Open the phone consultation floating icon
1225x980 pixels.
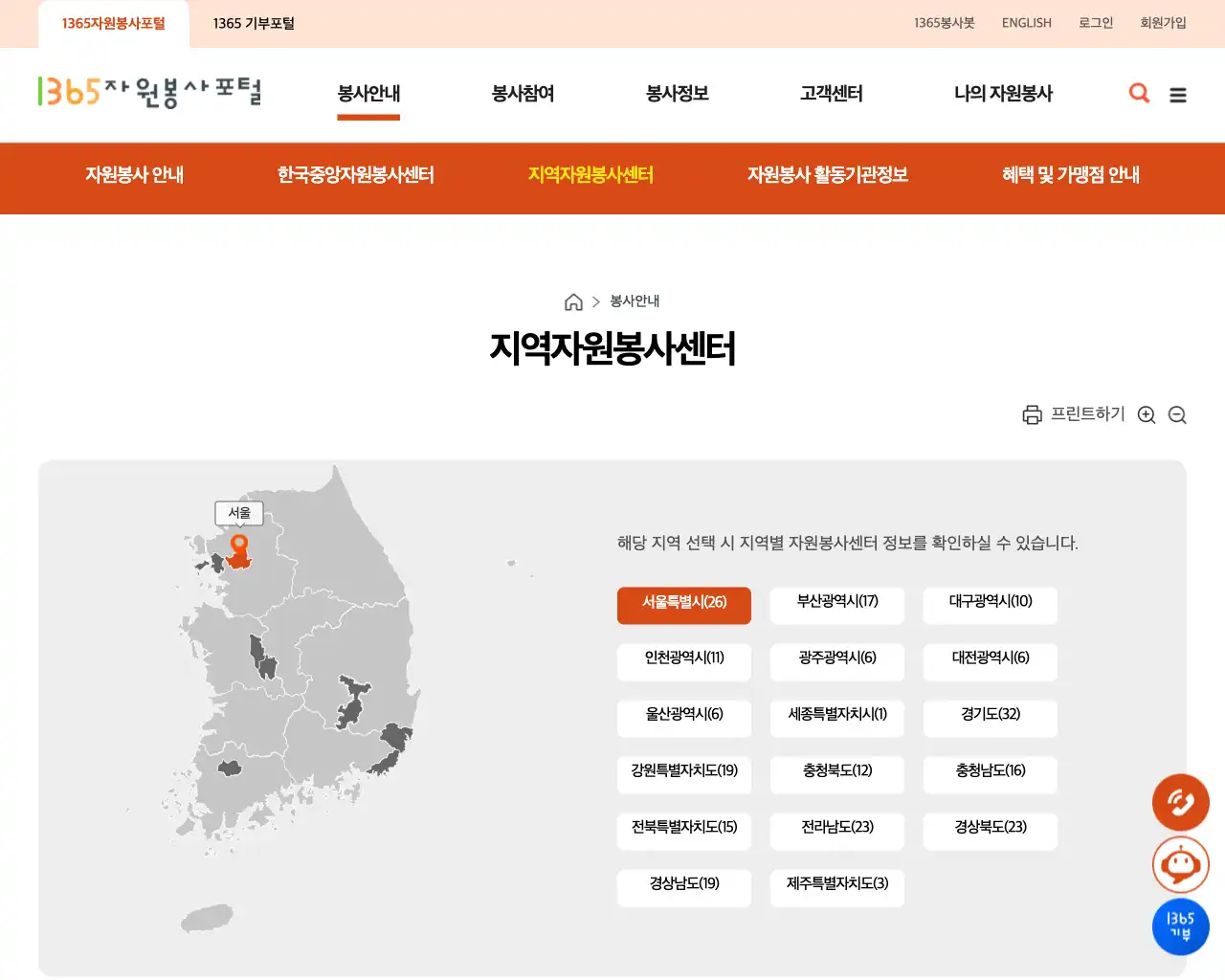click(x=1180, y=802)
